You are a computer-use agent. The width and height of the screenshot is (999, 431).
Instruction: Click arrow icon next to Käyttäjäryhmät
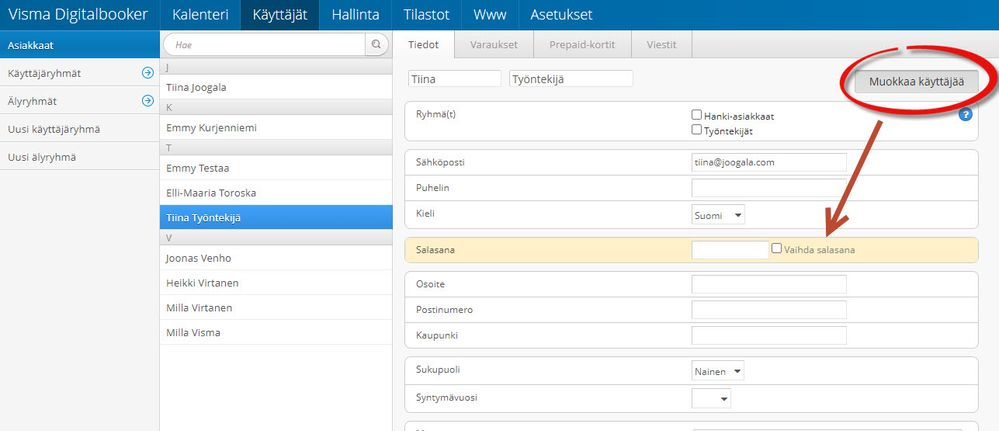147,73
